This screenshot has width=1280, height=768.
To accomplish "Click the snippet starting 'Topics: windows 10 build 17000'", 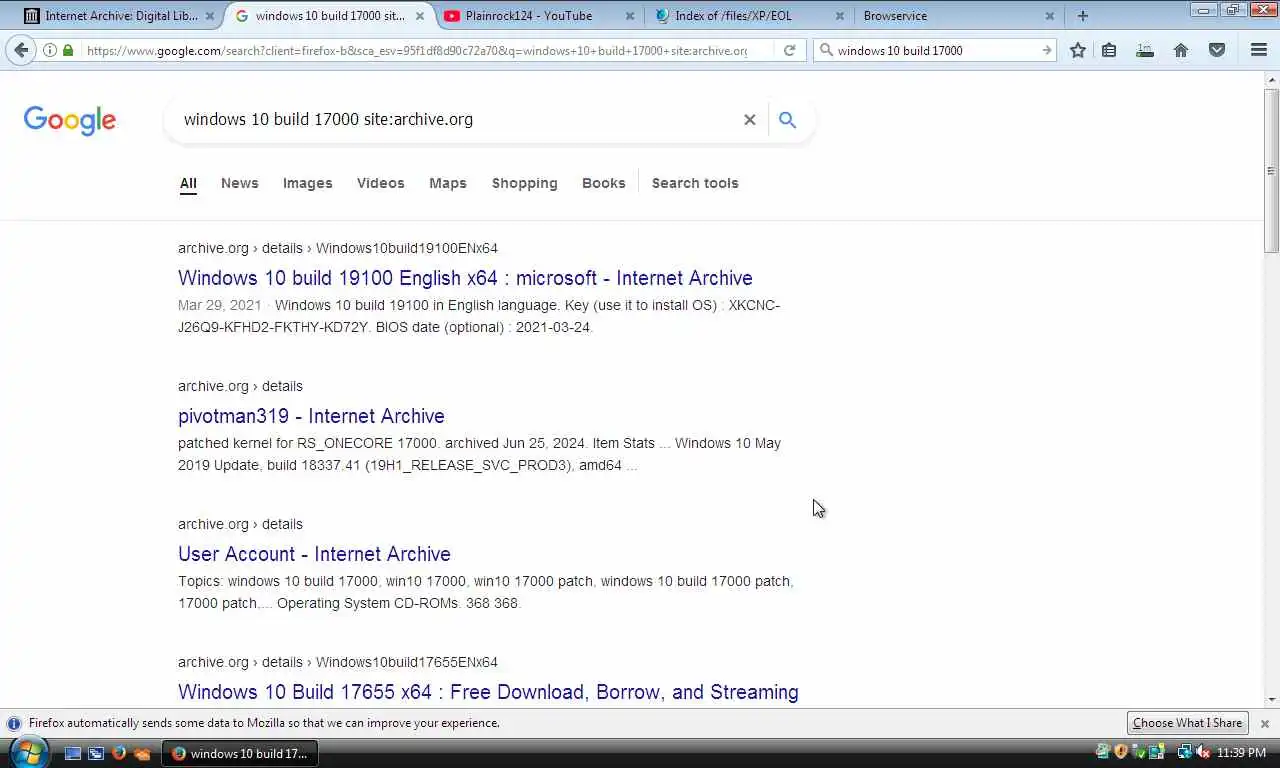I will click(486, 592).
